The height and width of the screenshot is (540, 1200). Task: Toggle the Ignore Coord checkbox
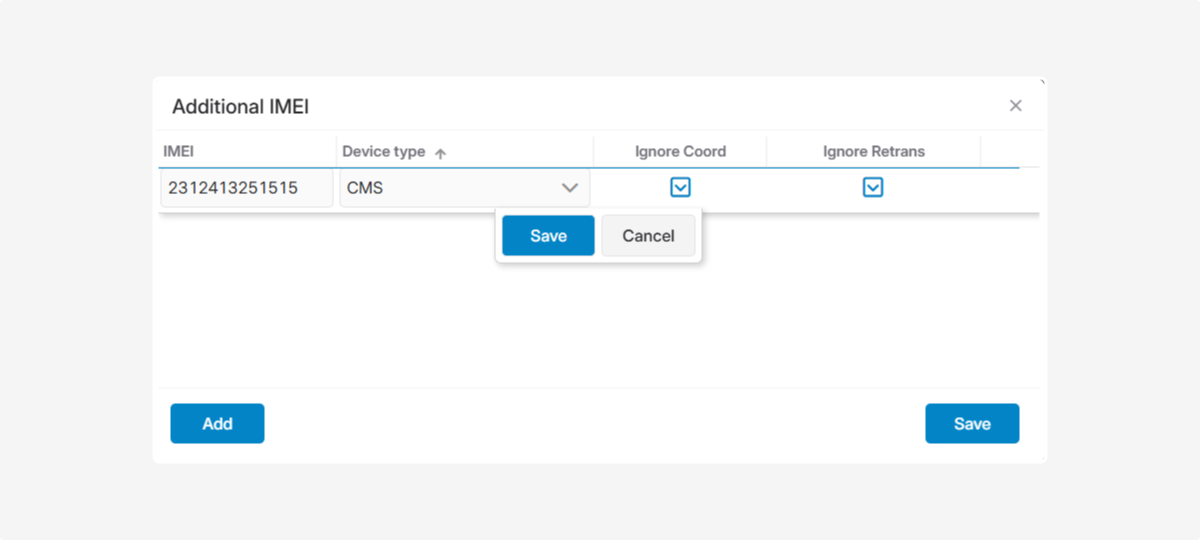[680, 187]
